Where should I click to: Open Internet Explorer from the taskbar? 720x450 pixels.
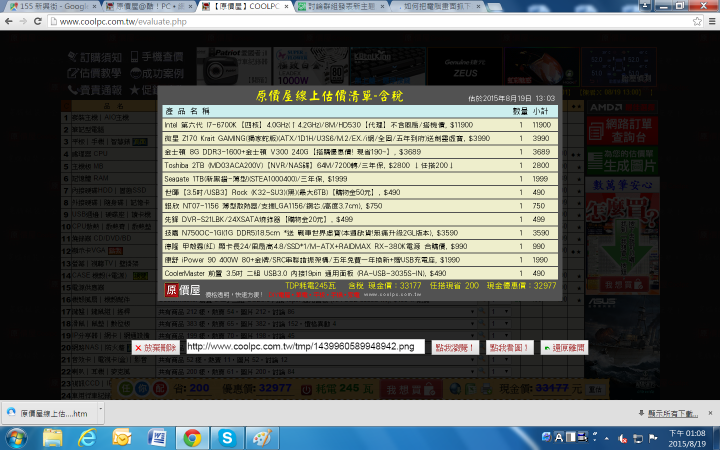(87, 439)
